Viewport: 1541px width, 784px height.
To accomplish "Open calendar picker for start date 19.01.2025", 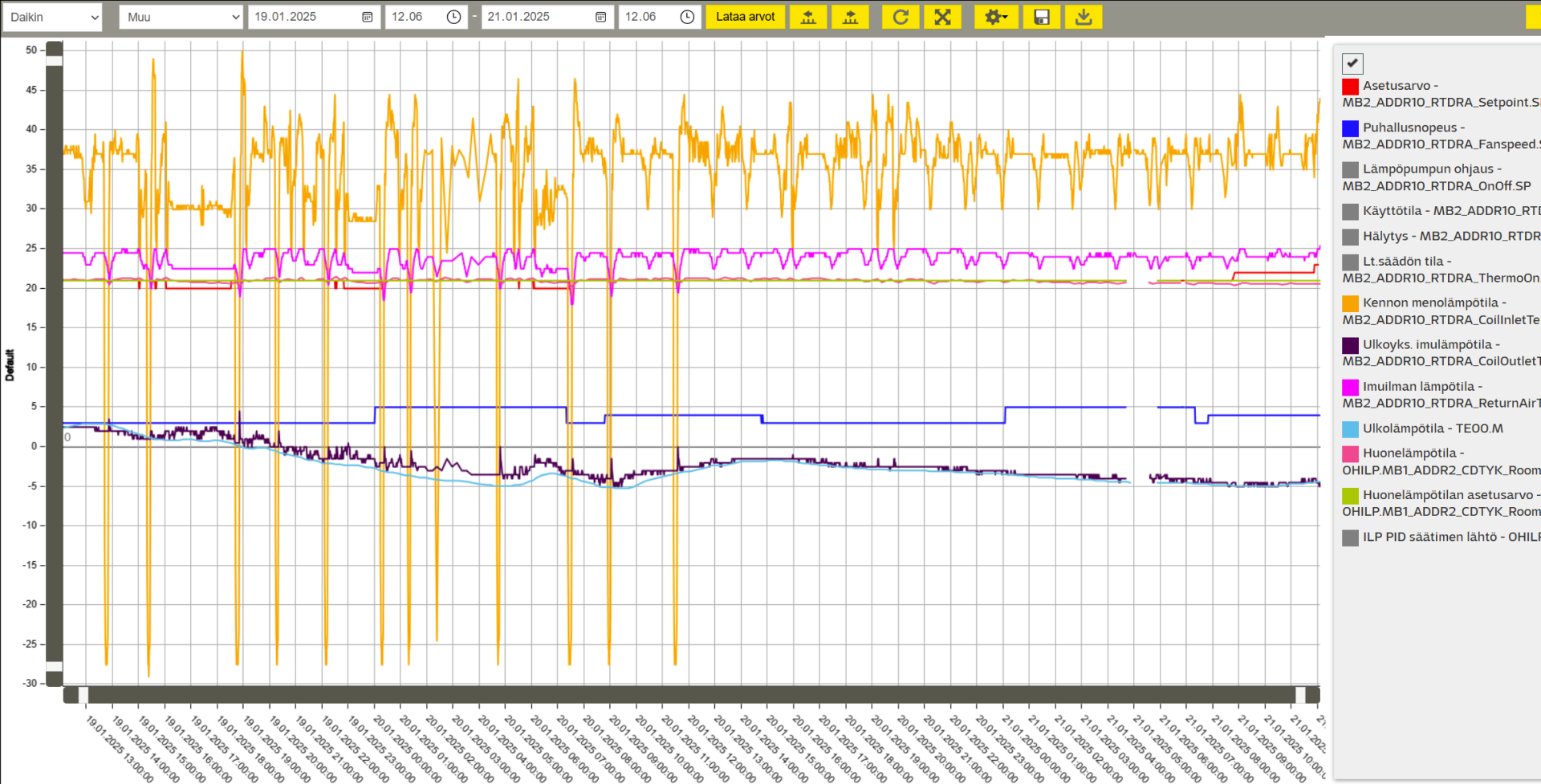I will coord(367,17).
